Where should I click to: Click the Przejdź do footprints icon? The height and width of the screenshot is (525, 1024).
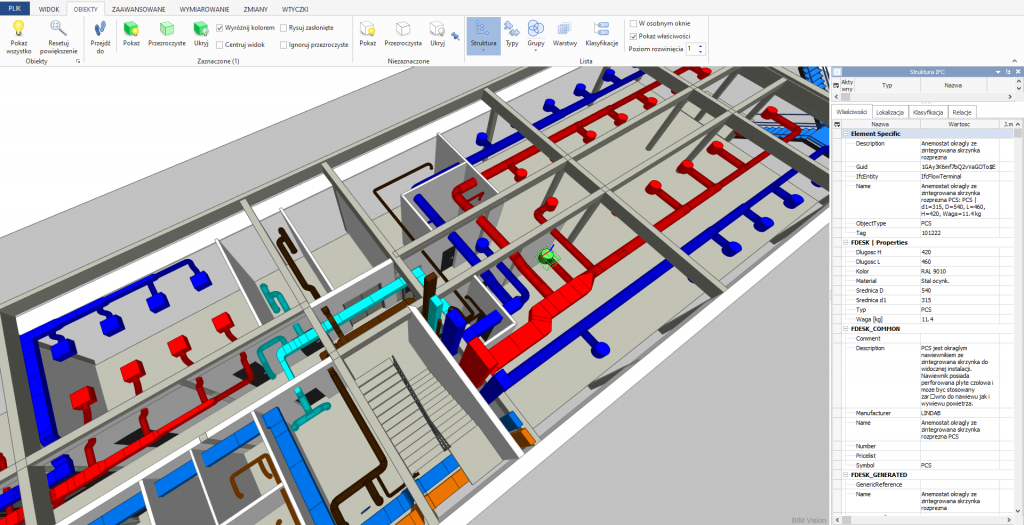pos(100,29)
